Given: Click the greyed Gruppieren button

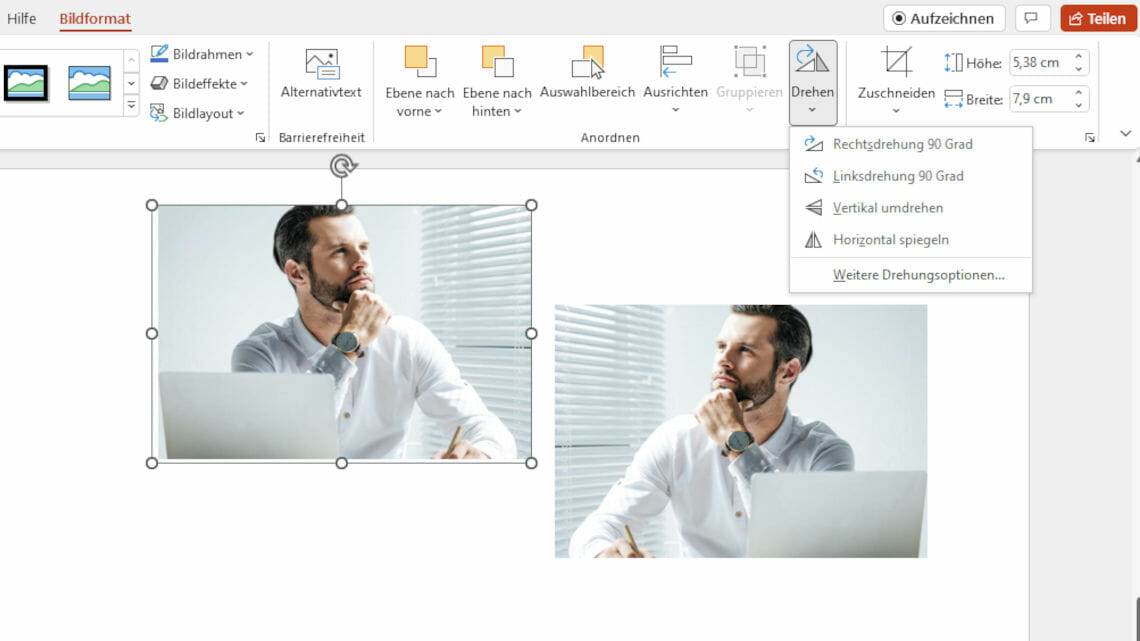Looking at the screenshot, I should 749,80.
